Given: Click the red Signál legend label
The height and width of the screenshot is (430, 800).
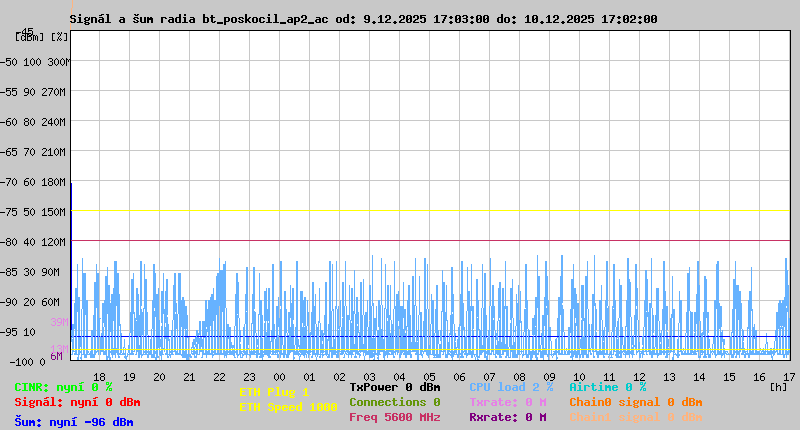Looking at the screenshot, I should [77, 402].
